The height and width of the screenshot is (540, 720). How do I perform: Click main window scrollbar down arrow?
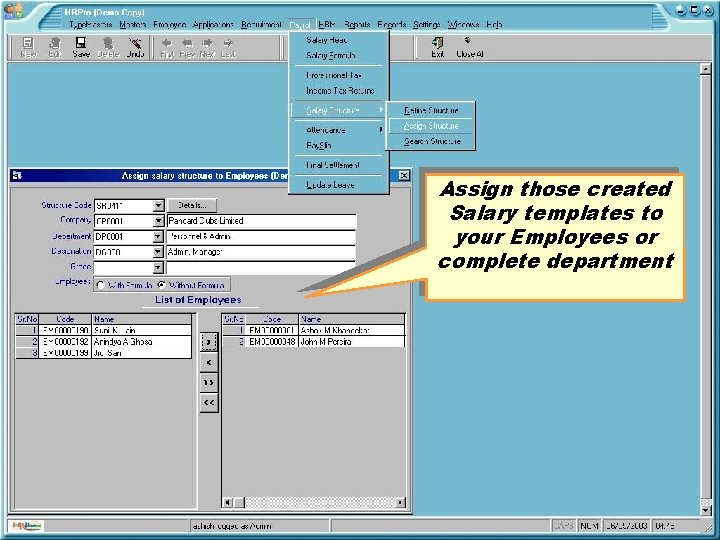point(706,510)
